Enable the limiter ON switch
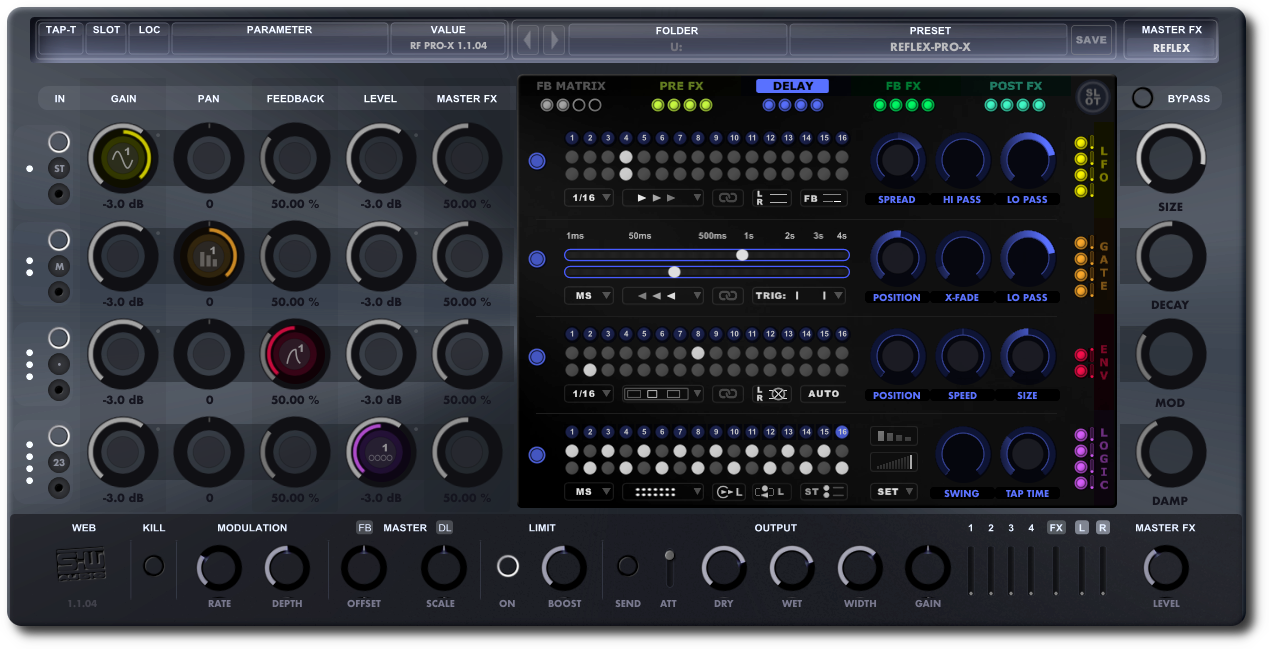Viewport: 1269px width, 649px height. pyautogui.click(x=507, y=564)
